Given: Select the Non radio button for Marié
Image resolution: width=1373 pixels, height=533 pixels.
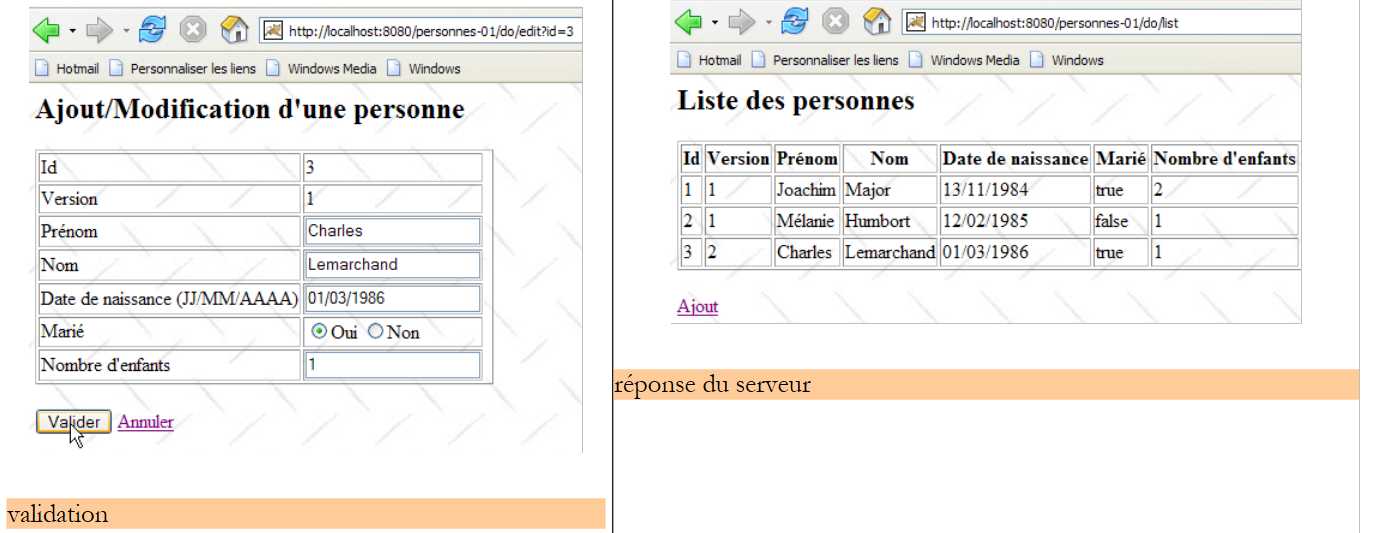Looking at the screenshot, I should (376, 332).
